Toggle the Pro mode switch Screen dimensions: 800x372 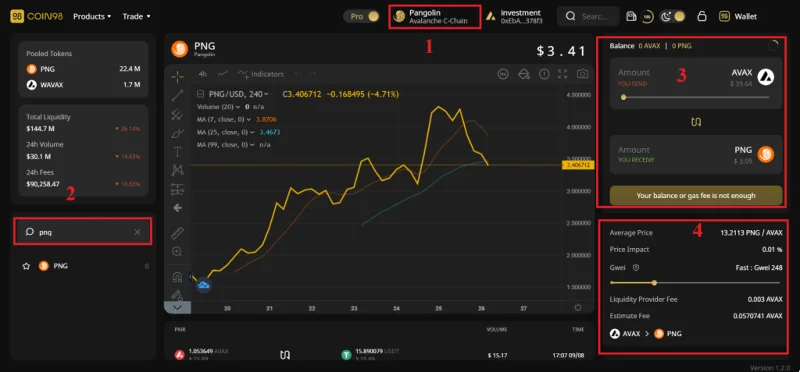pyautogui.click(x=362, y=16)
